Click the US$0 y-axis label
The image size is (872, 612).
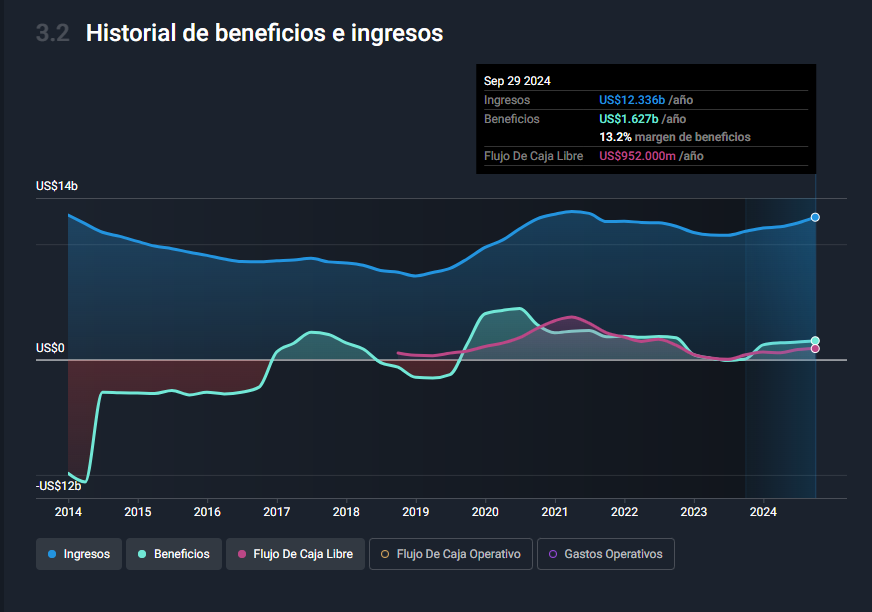click(50, 348)
